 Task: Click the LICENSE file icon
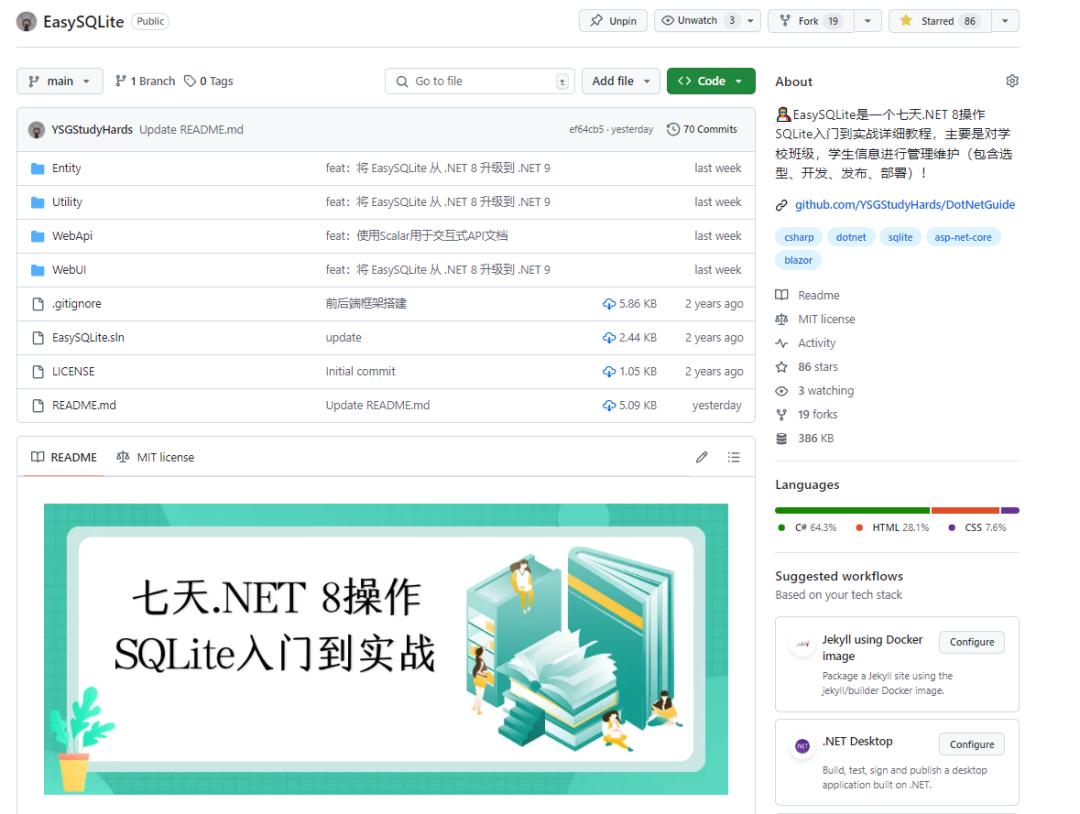(x=38, y=371)
